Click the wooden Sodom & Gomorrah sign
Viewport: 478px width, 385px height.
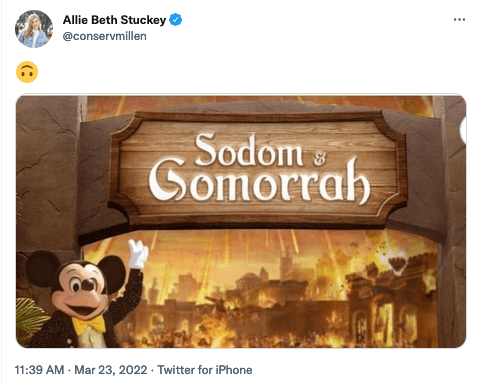click(258, 169)
